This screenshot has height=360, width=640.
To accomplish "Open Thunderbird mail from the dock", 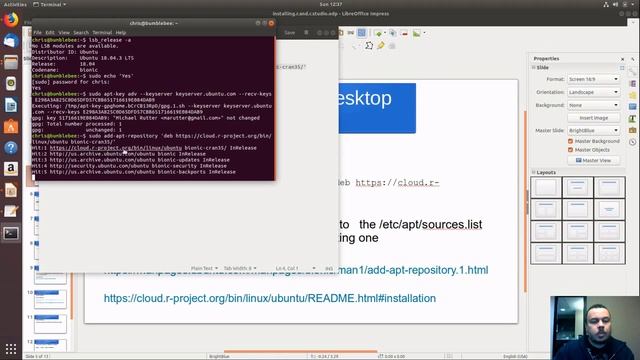I will (x=11, y=41).
